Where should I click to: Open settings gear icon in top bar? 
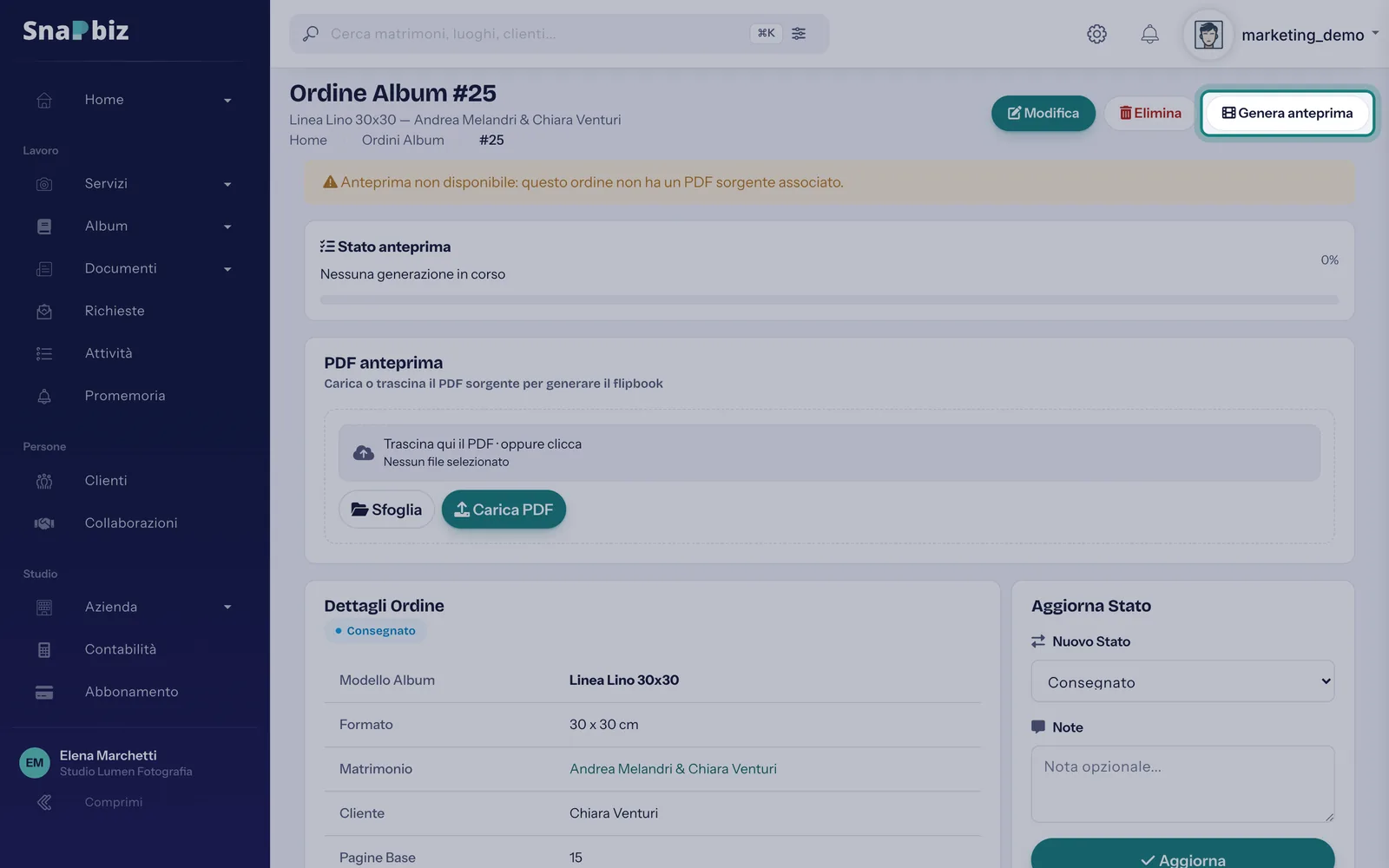[1096, 34]
